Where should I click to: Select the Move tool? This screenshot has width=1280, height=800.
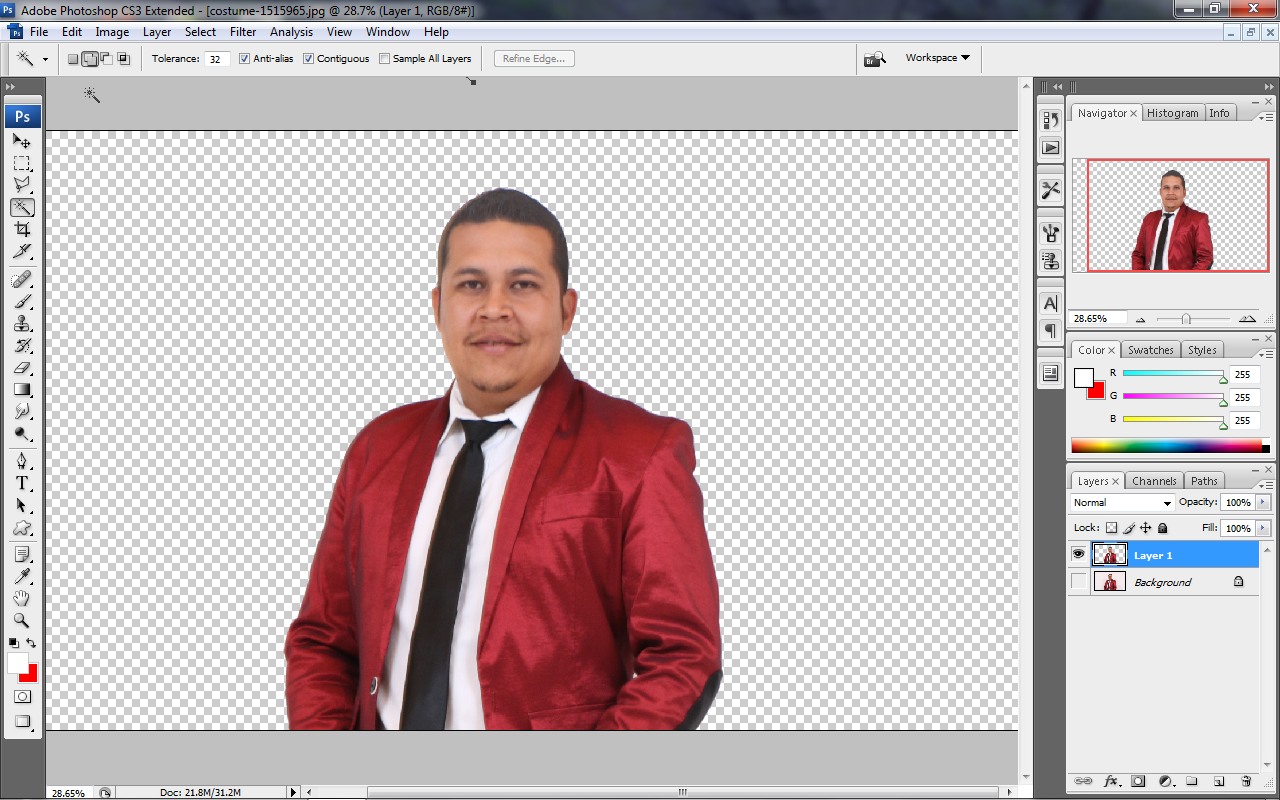point(23,141)
